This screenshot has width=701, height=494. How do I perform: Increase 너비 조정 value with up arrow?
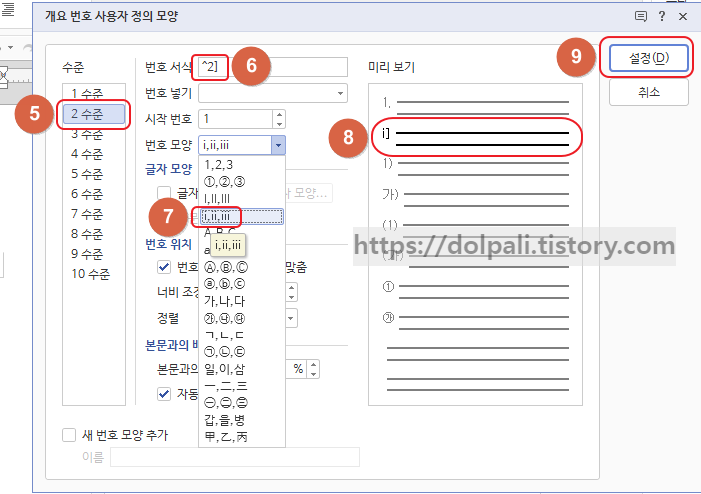click(x=291, y=288)
